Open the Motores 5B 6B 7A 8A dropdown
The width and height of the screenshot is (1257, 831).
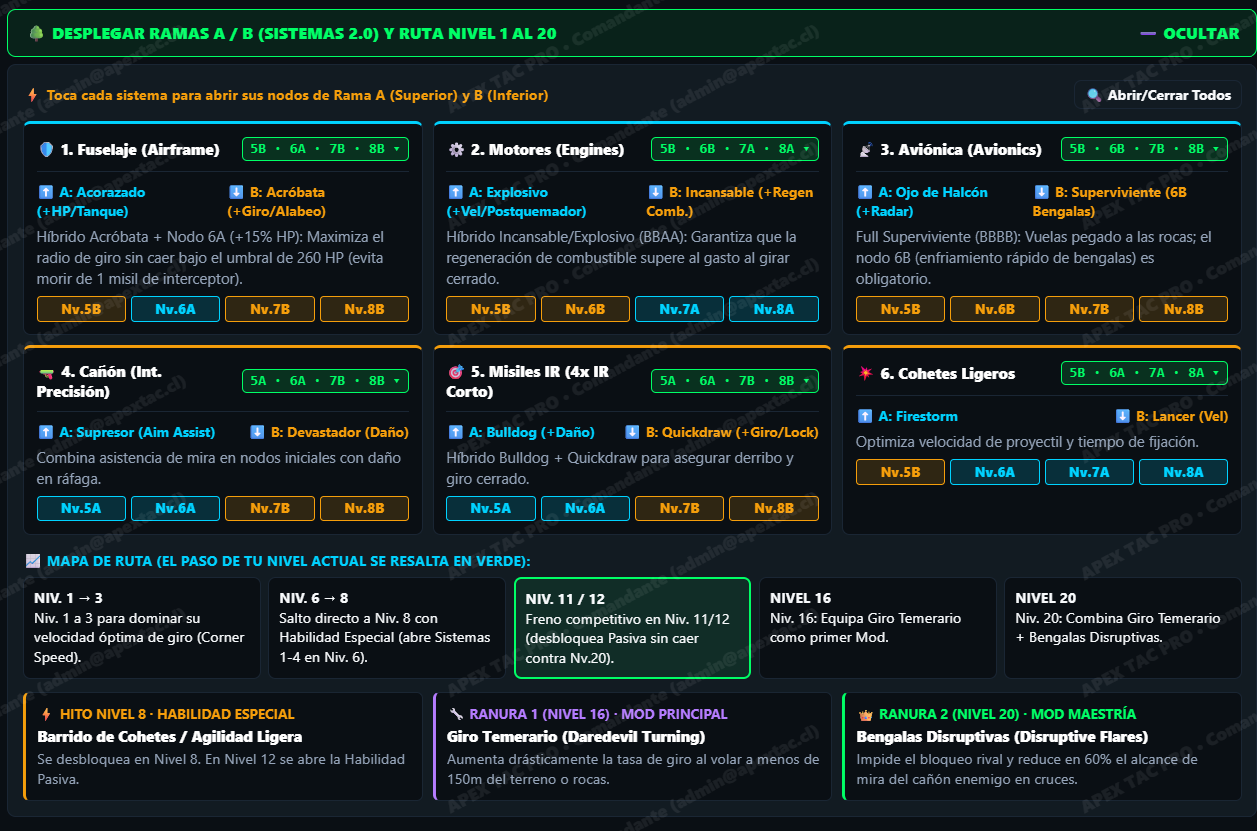(734, 149)
